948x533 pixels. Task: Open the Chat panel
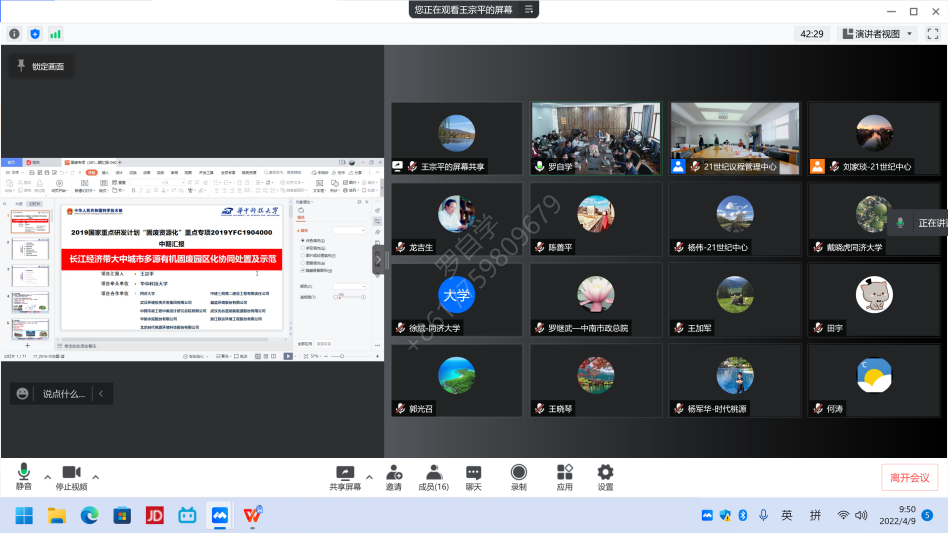tap(473, 476)
